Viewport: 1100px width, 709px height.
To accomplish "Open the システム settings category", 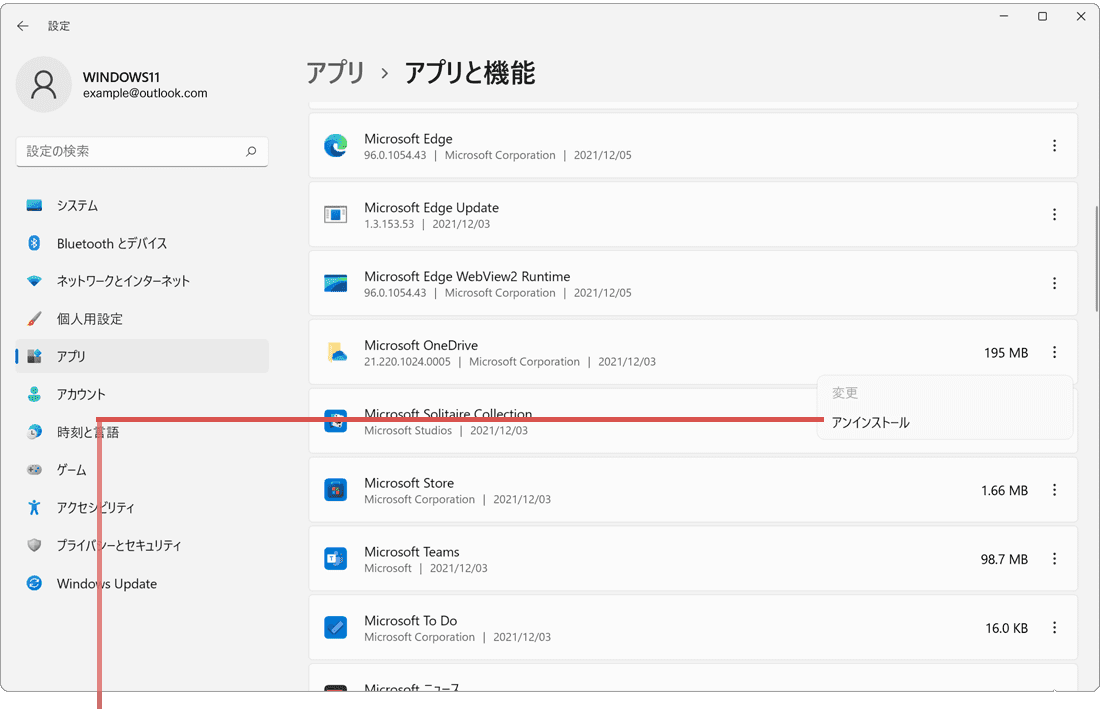I will pyautogui.click(x=142, y=205).
